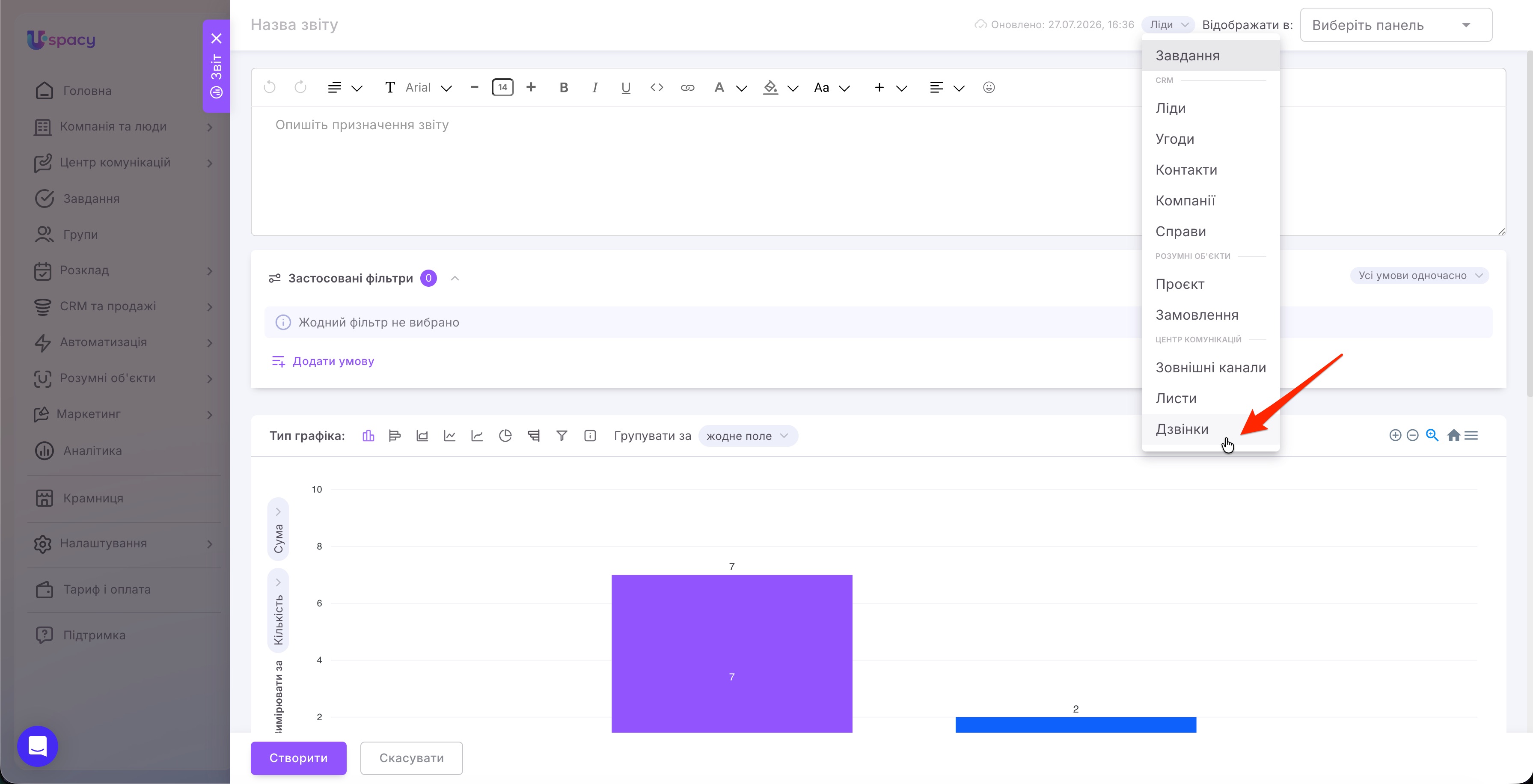The height and width of the screenshot is (784, 1533).
Task: Open the support chat bubble
Action: pos(38,746)
